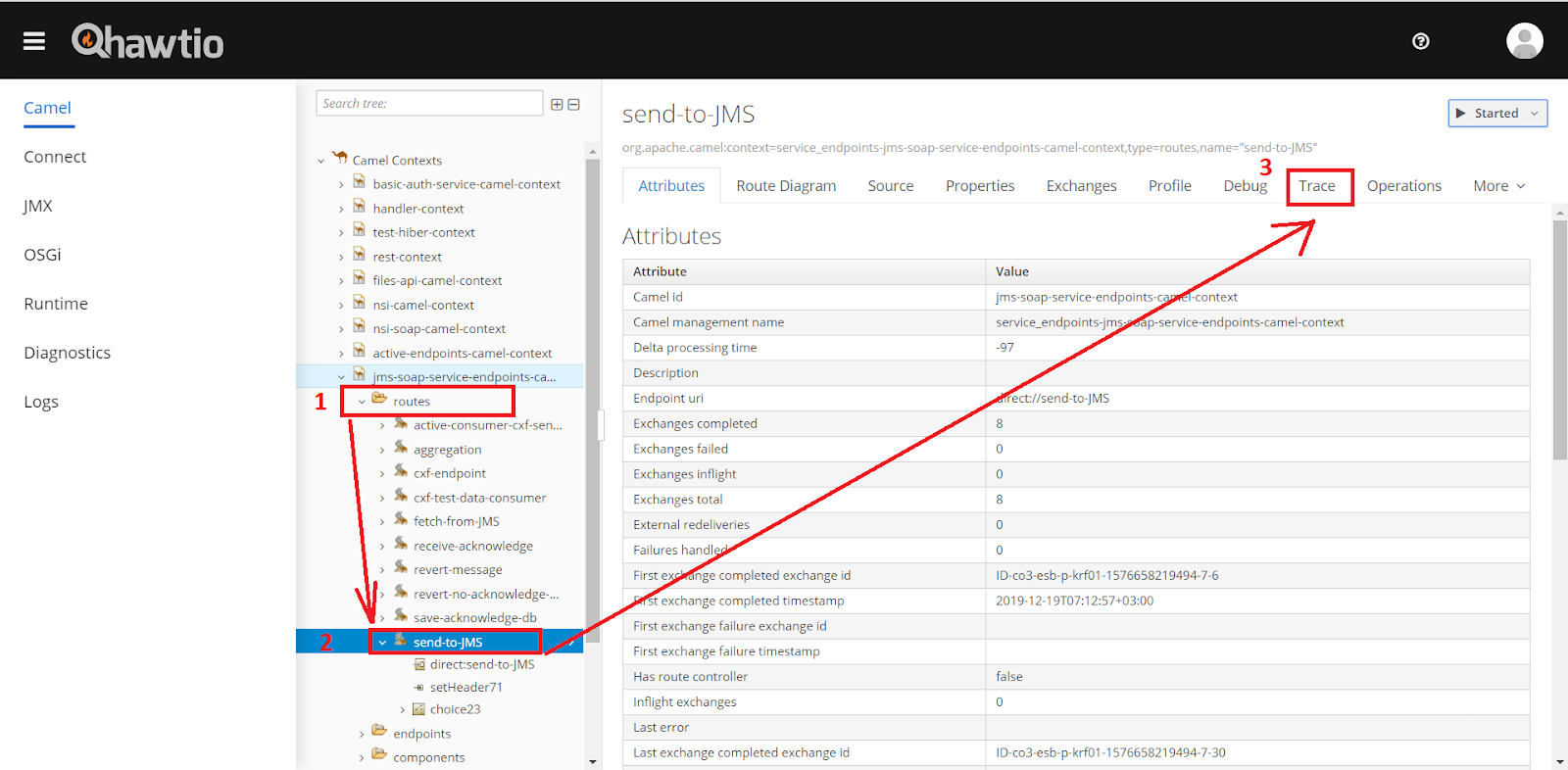Switch to the Source tab

click(x=891, y=186)
